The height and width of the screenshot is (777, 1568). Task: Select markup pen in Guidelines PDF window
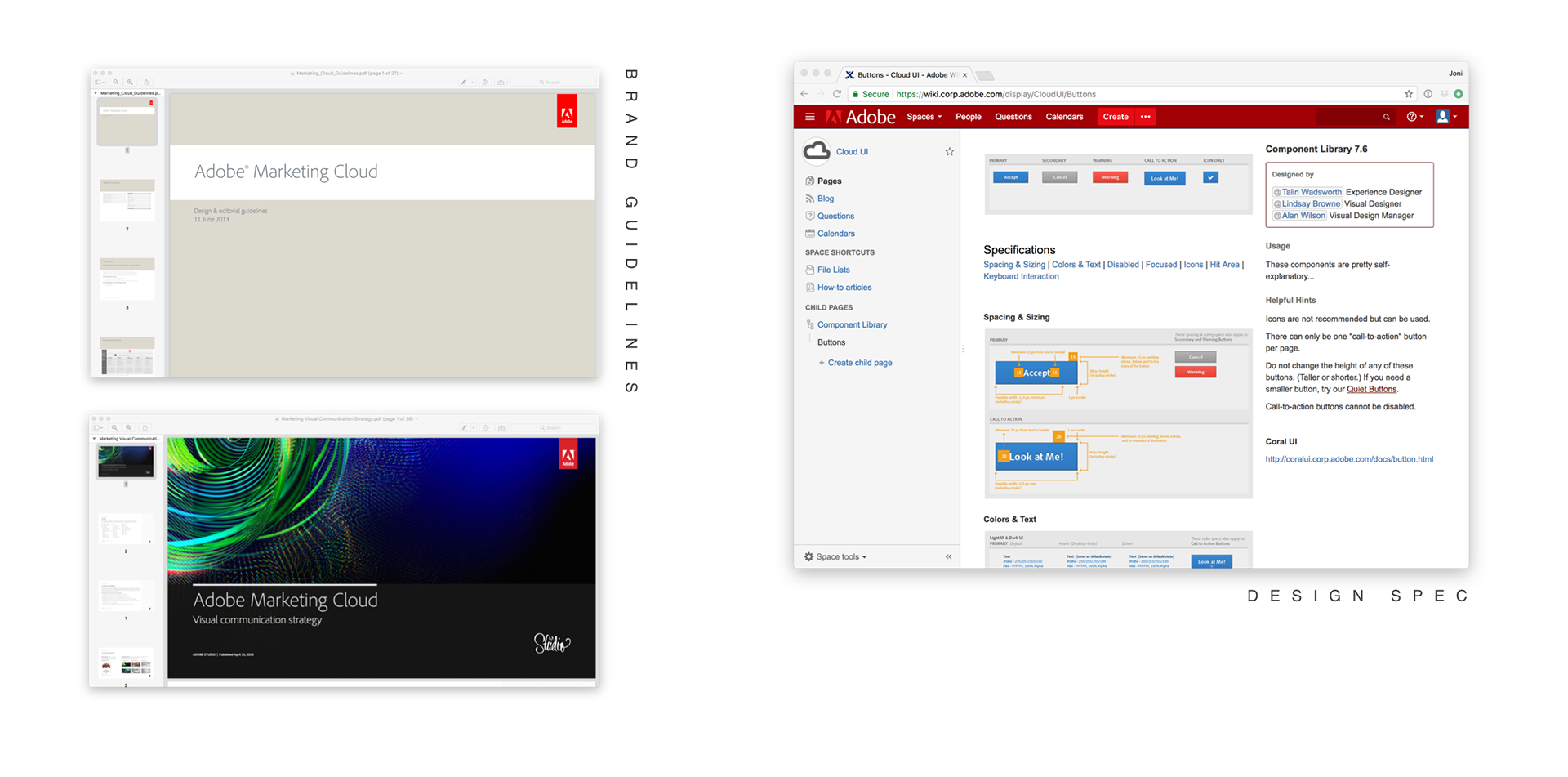point(465,82)
